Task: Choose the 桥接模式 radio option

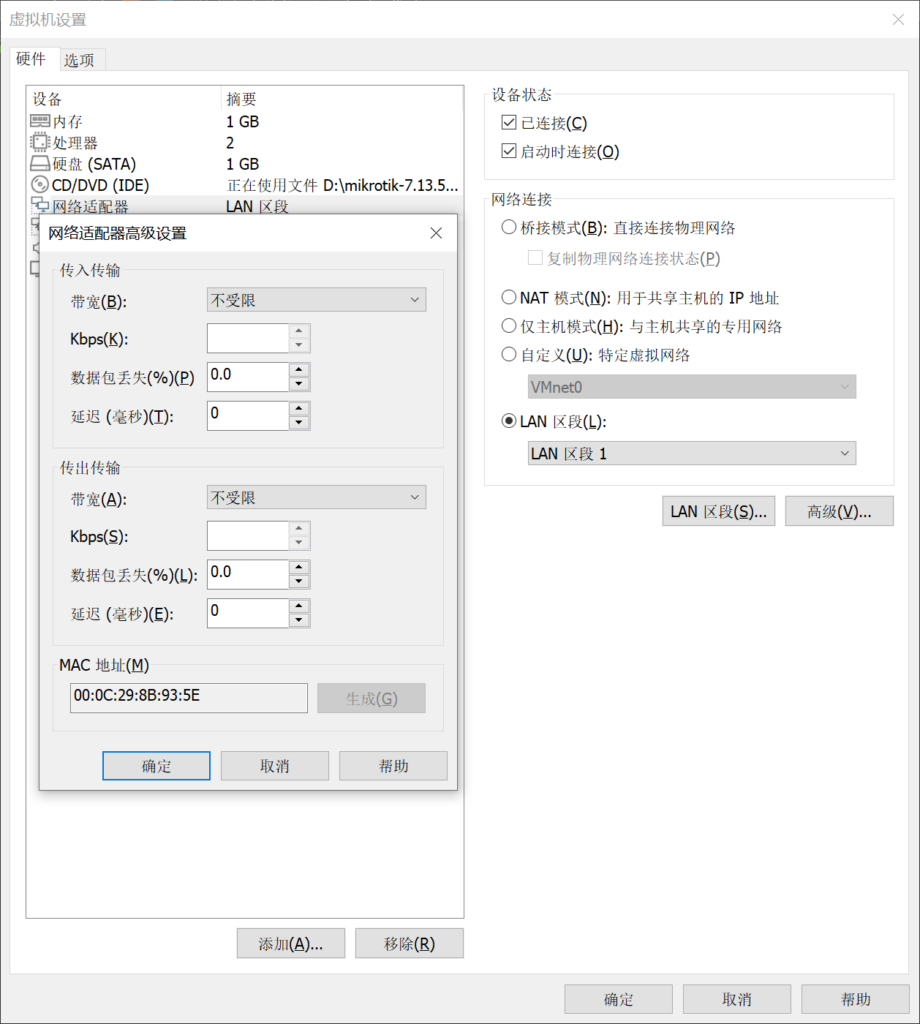Action: coord(508,228)
